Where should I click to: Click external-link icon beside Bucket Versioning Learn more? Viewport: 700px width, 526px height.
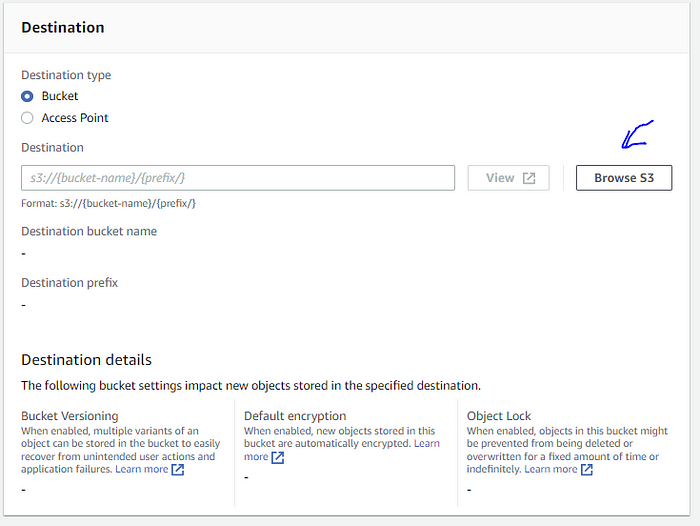click(x=178, y=470)
